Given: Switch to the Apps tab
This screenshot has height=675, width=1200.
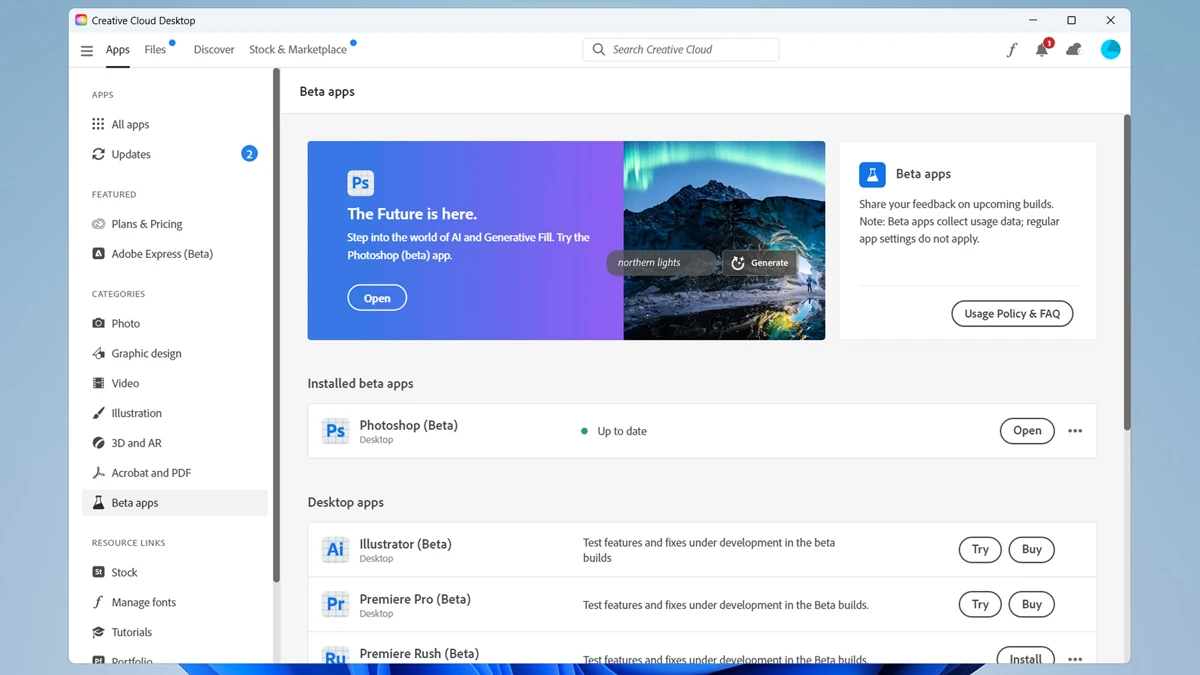Looking at the screenshot, I should [118, 50].
